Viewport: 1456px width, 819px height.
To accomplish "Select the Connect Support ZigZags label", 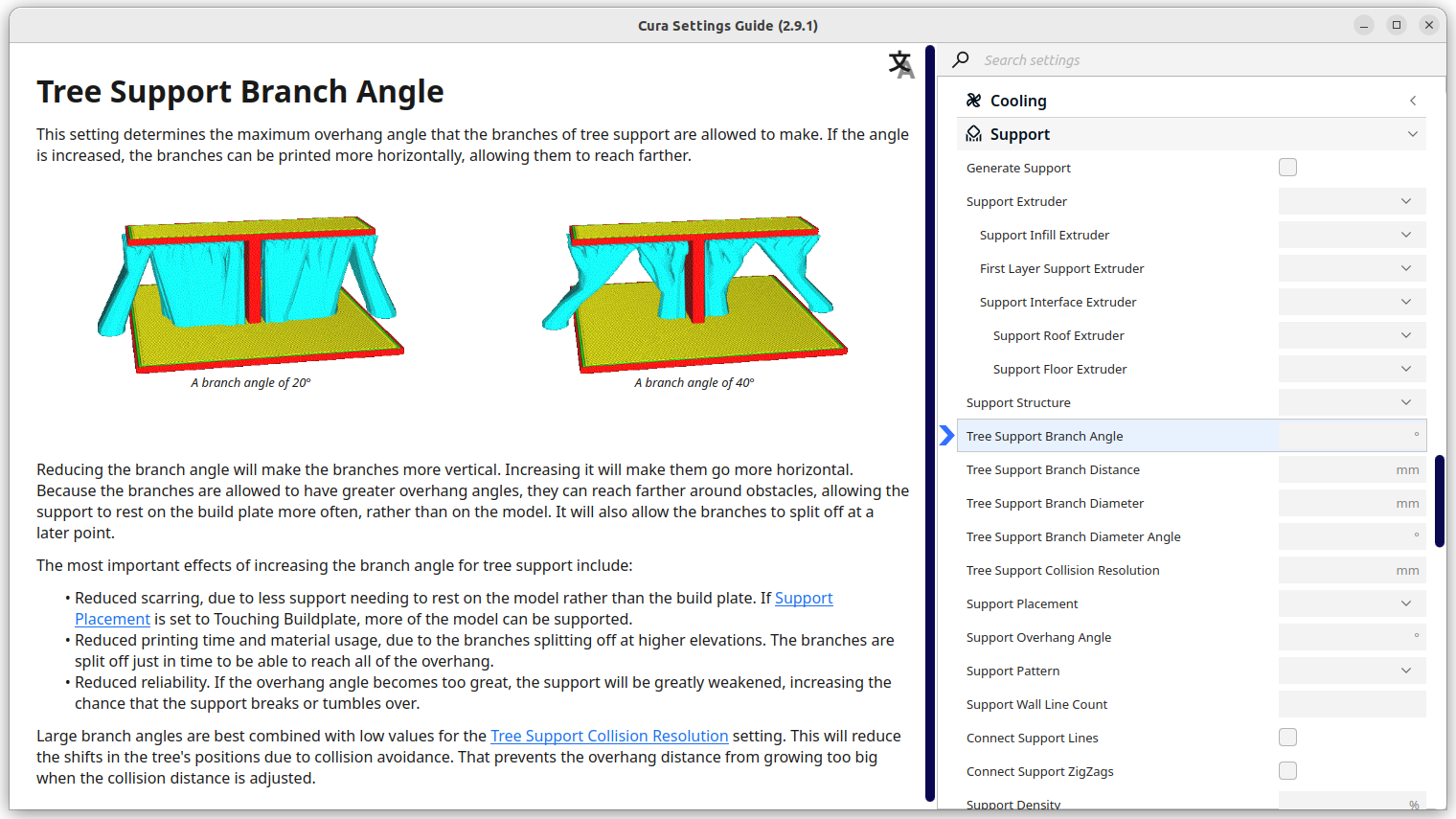I will coord(1039,771).
